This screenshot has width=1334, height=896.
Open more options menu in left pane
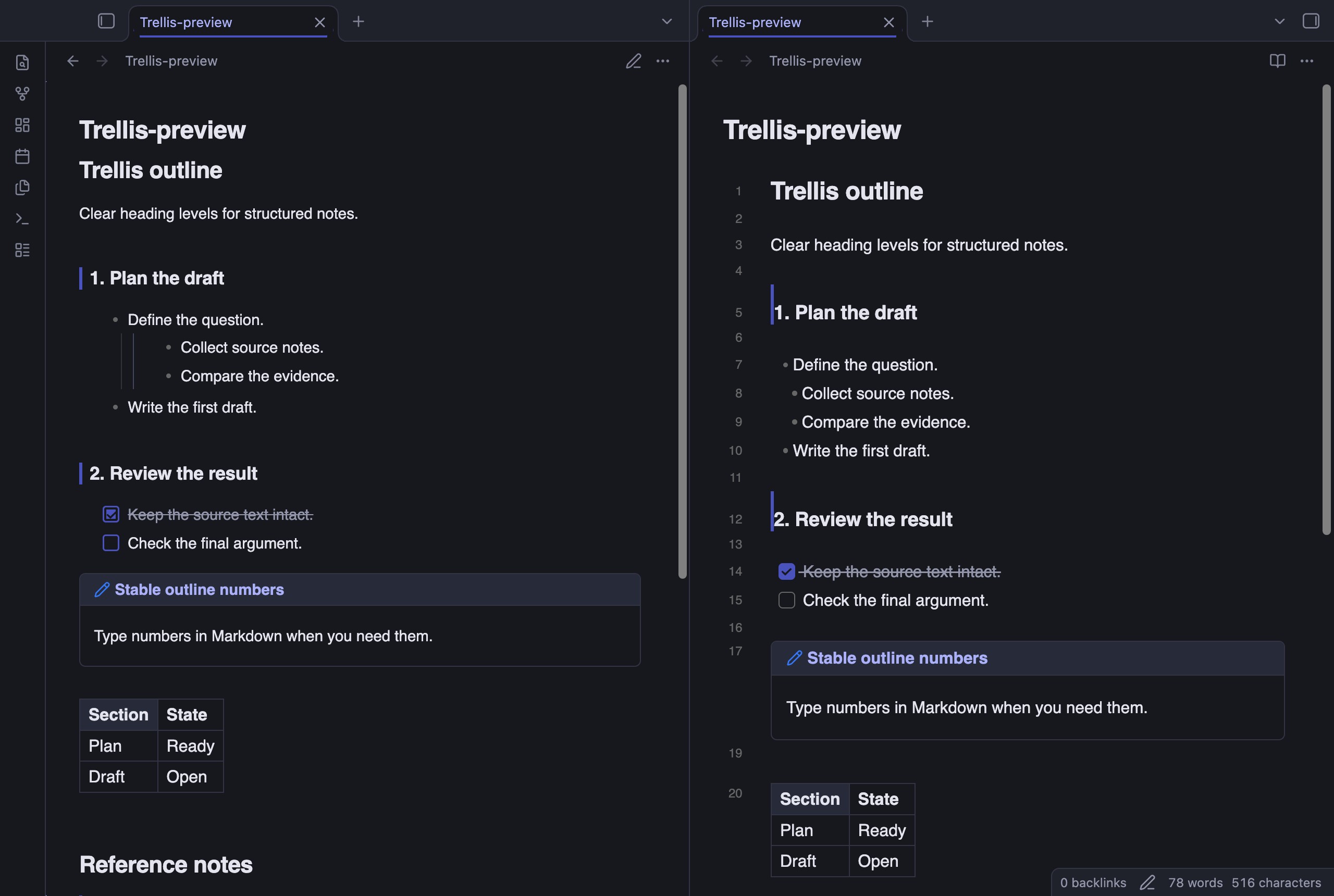click(662, 60)
